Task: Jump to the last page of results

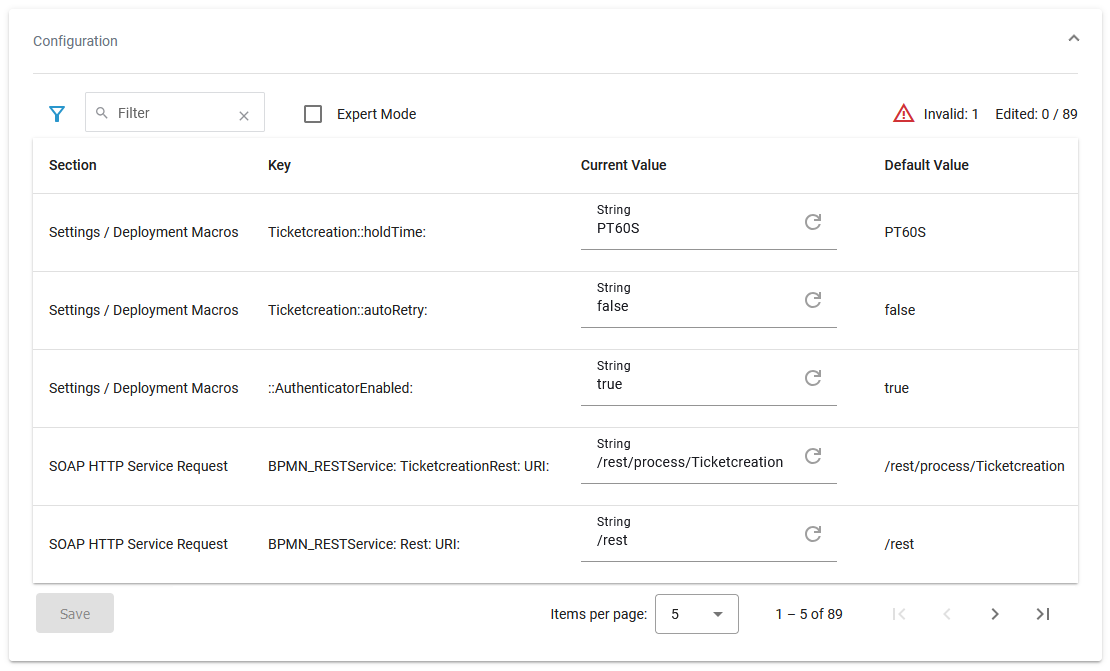Action: coord(1042,614)
